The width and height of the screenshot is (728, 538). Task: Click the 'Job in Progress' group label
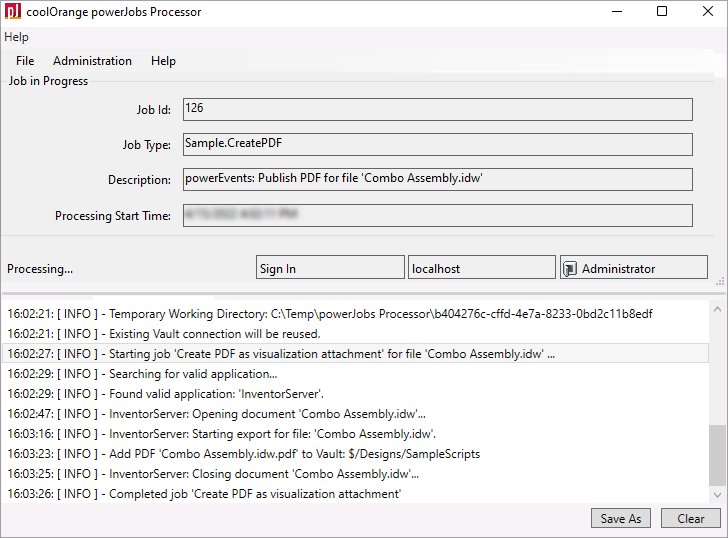(x=48, y=81)
